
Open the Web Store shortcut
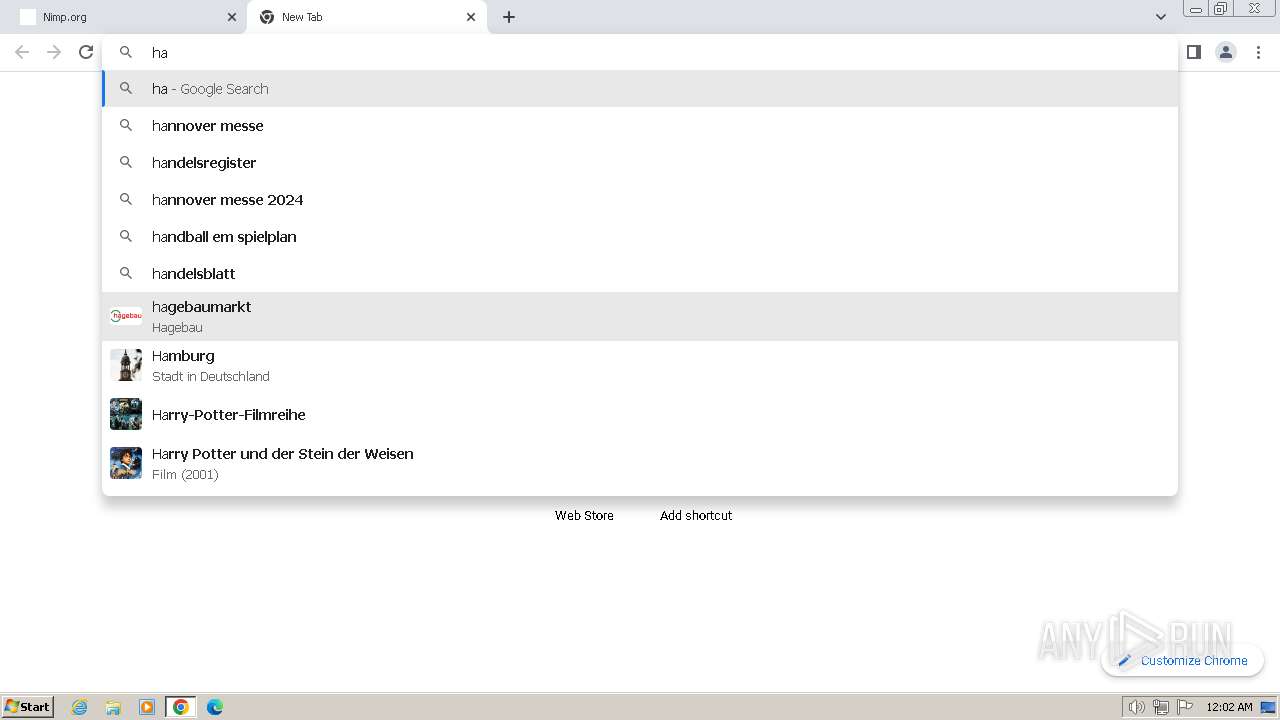(584, 515)
